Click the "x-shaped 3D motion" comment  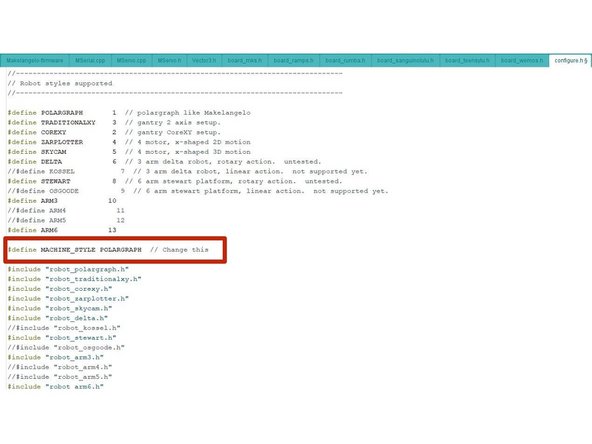pyautogui.click(x=213, y=152)
